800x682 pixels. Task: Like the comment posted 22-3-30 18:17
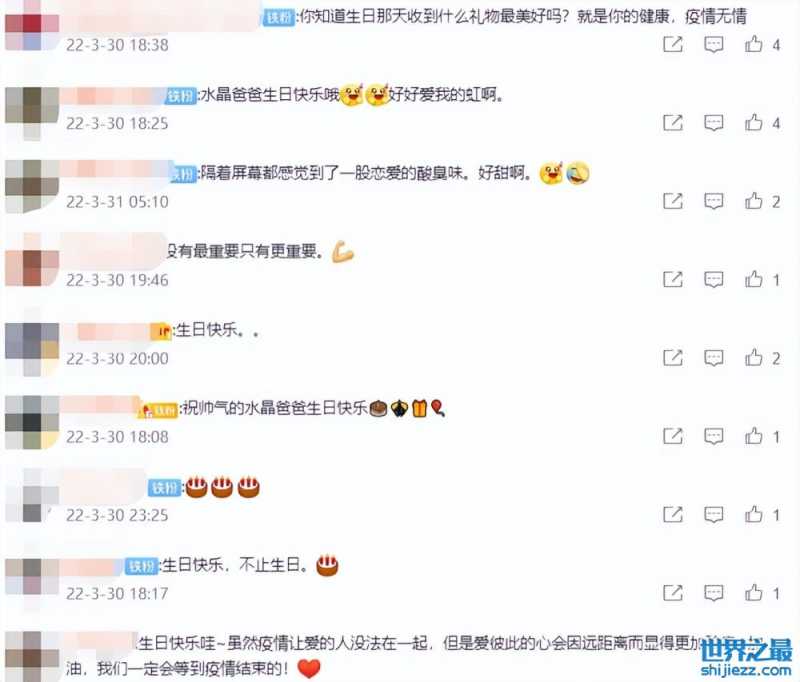(754, 593)
